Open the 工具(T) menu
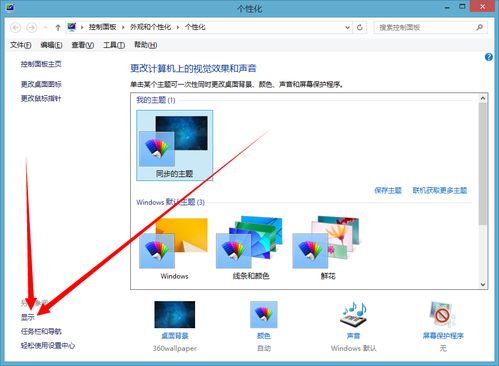This screenshot has width=499, height=366. point(114,45)
